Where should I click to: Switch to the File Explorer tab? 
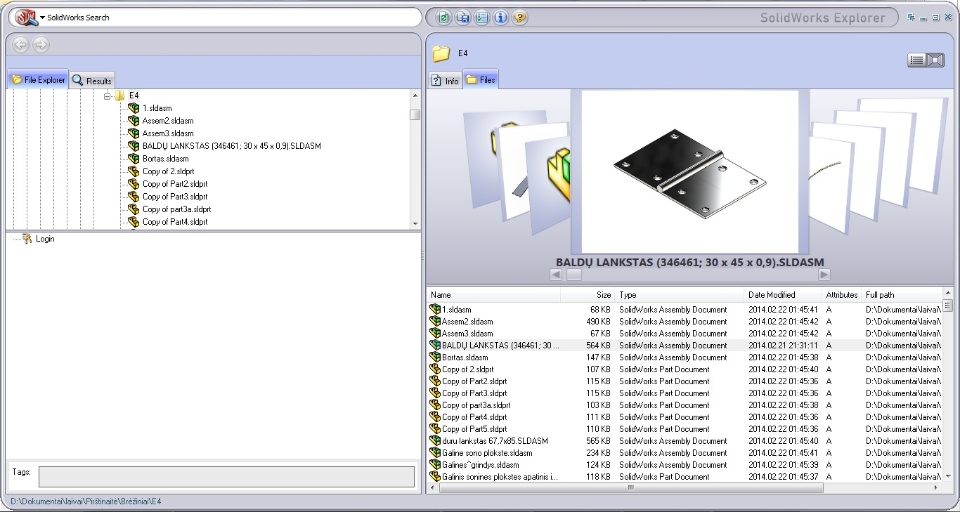coord(38,80)
